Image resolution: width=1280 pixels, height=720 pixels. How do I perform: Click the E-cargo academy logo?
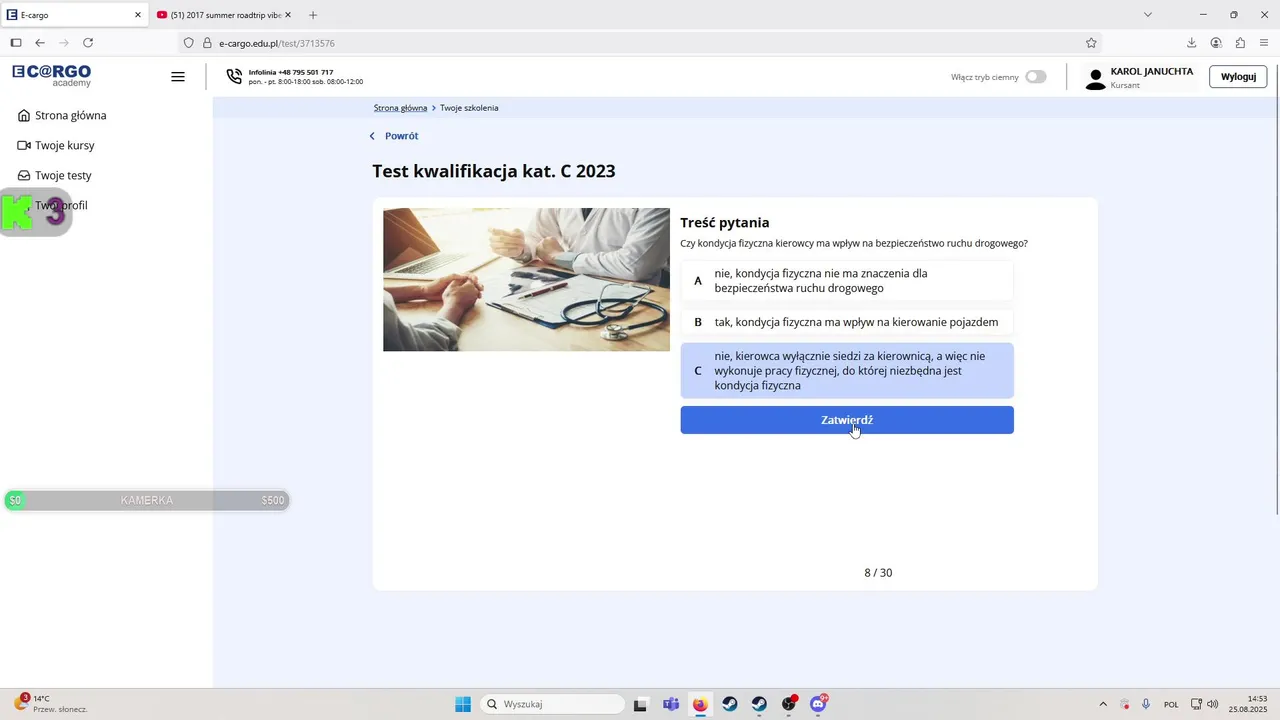point(51,75)
